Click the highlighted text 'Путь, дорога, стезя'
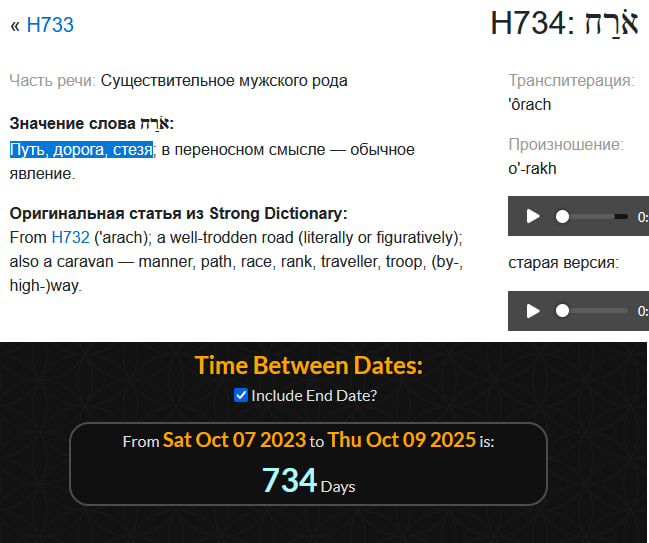 82,150
